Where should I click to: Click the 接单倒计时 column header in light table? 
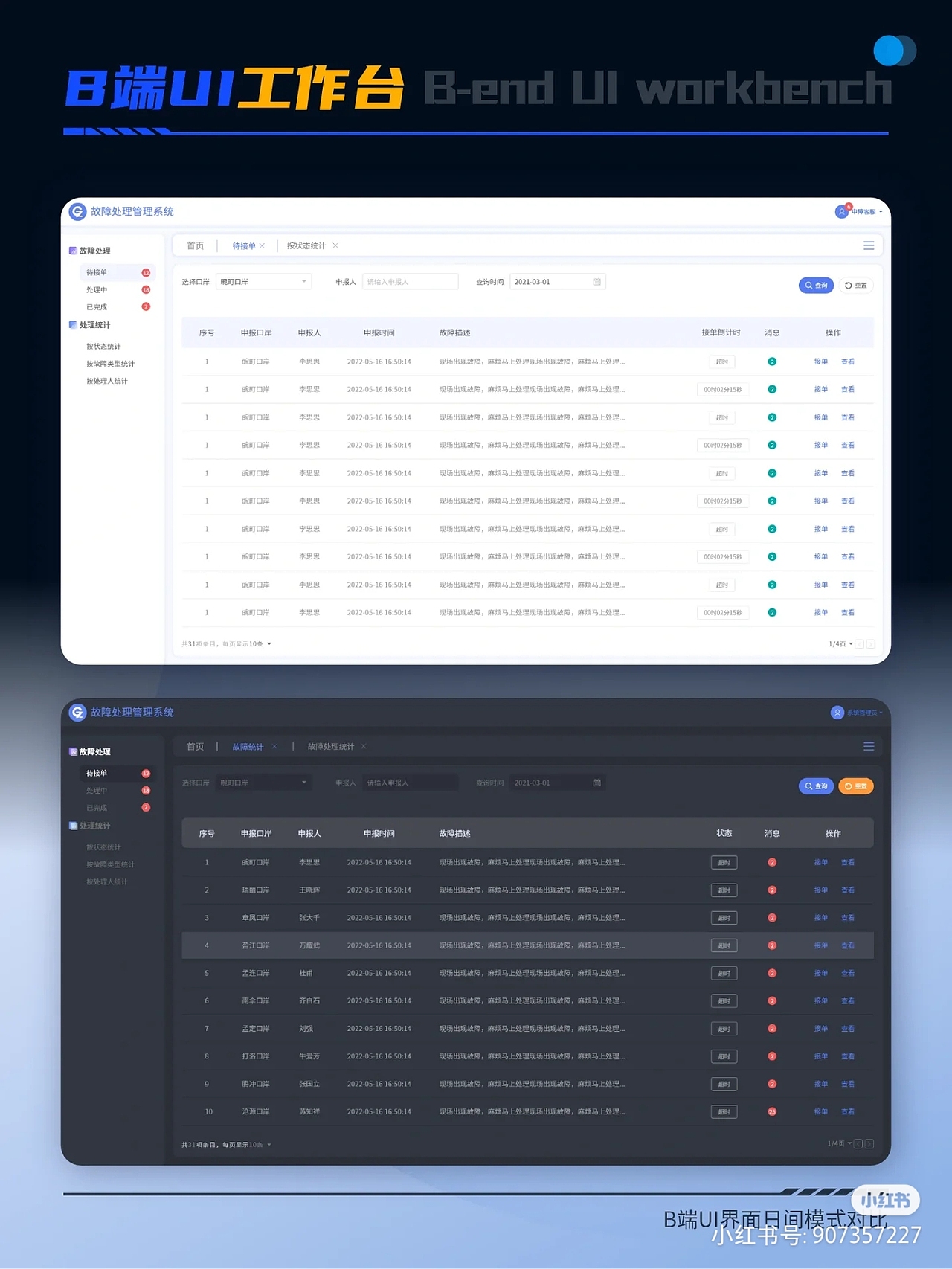[x=721, y=332]
